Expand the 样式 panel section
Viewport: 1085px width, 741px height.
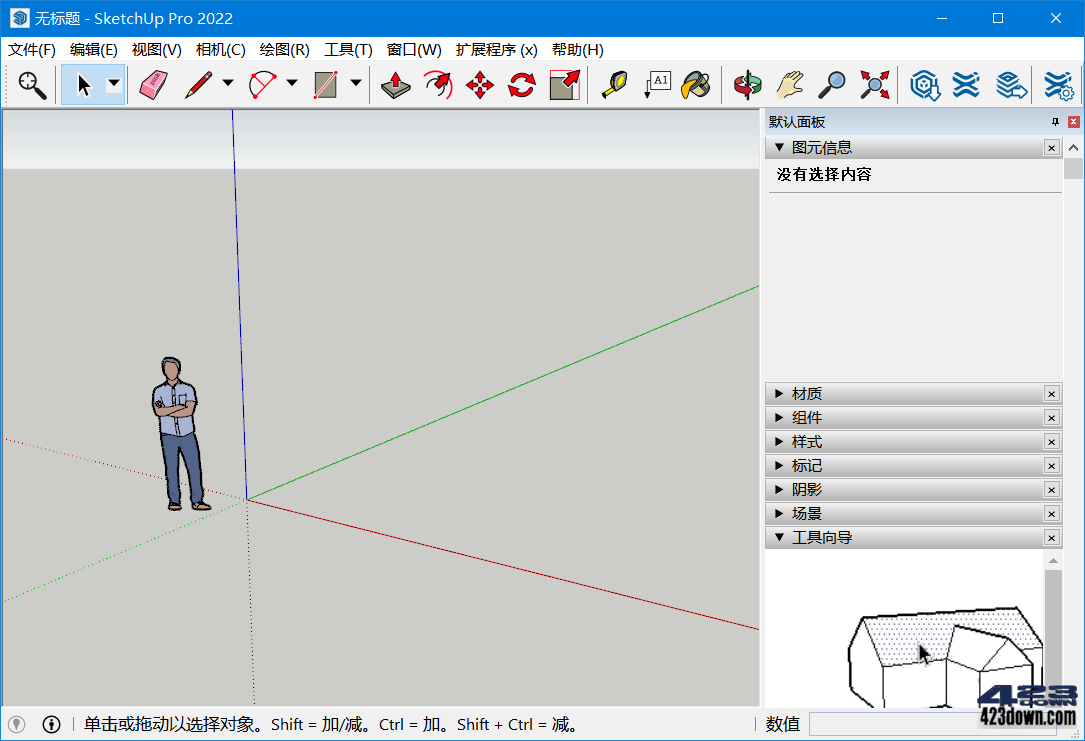pyautogui.click(x=779, y=441)
